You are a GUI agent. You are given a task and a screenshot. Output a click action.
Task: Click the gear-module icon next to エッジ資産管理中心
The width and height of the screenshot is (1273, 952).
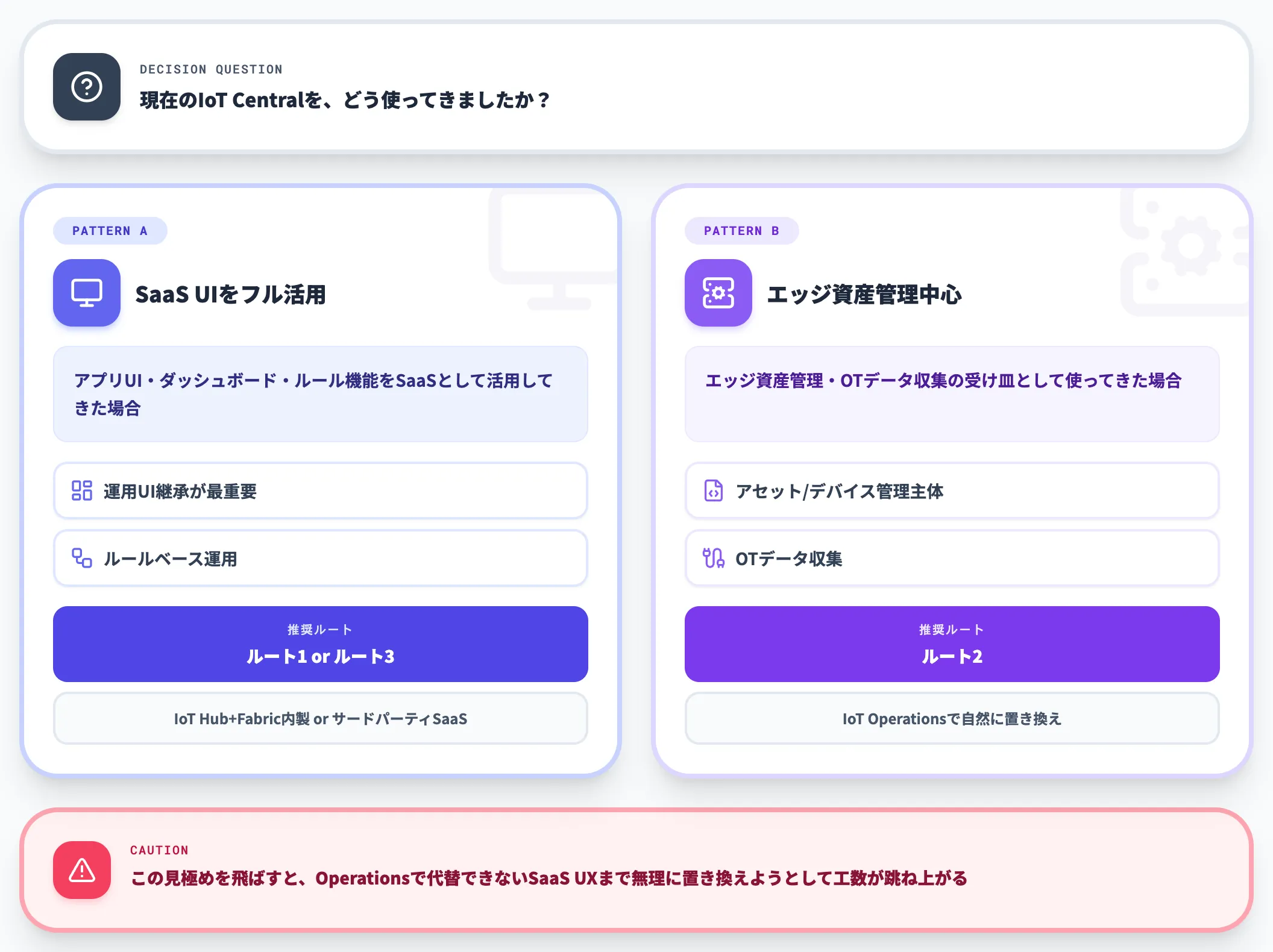pyautogui.click(x=718, y=293)
